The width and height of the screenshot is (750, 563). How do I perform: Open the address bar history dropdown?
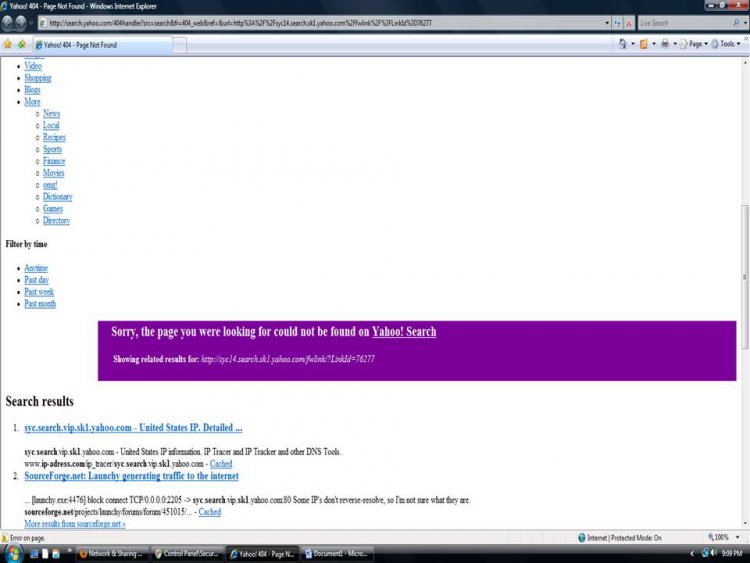pyautogui.click(x=607, y=23)
